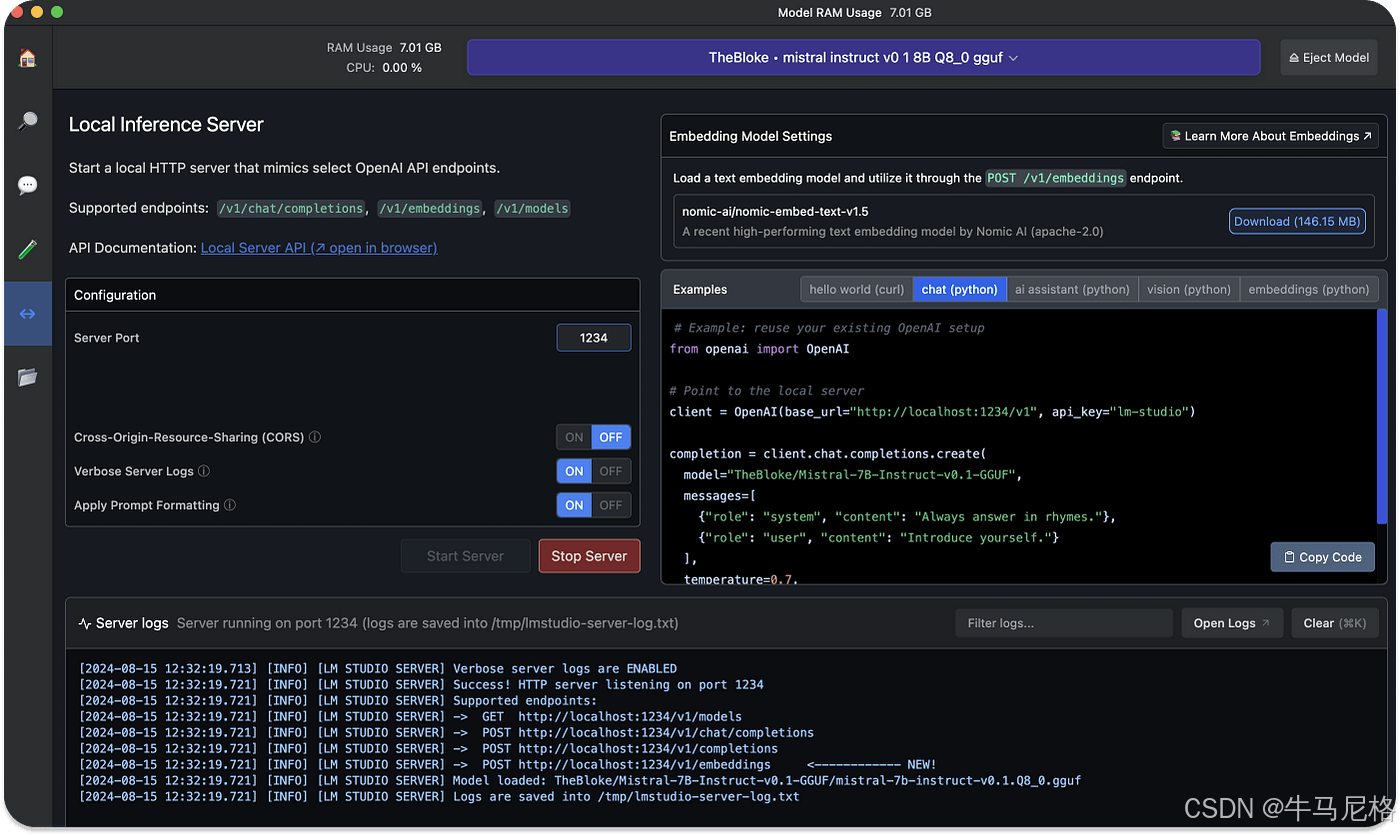The height and width of the screenshot is (835, 1400).
Task: Set Apply Prompt Formatting to ON
Action: (x=574, y=505)
